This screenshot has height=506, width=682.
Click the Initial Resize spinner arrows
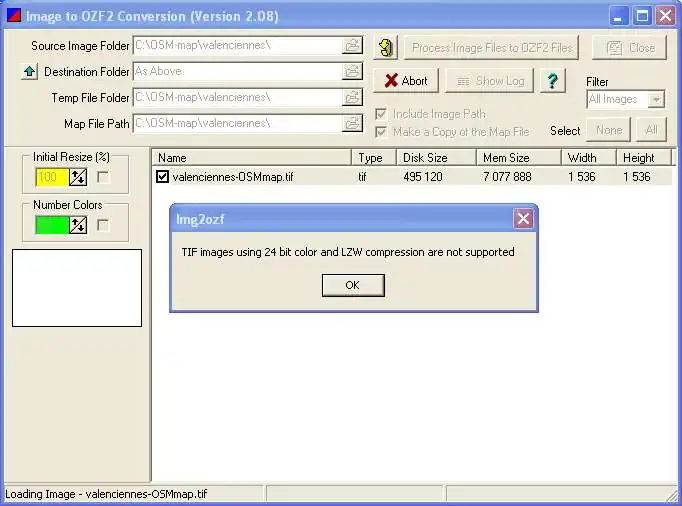[78, 177]
